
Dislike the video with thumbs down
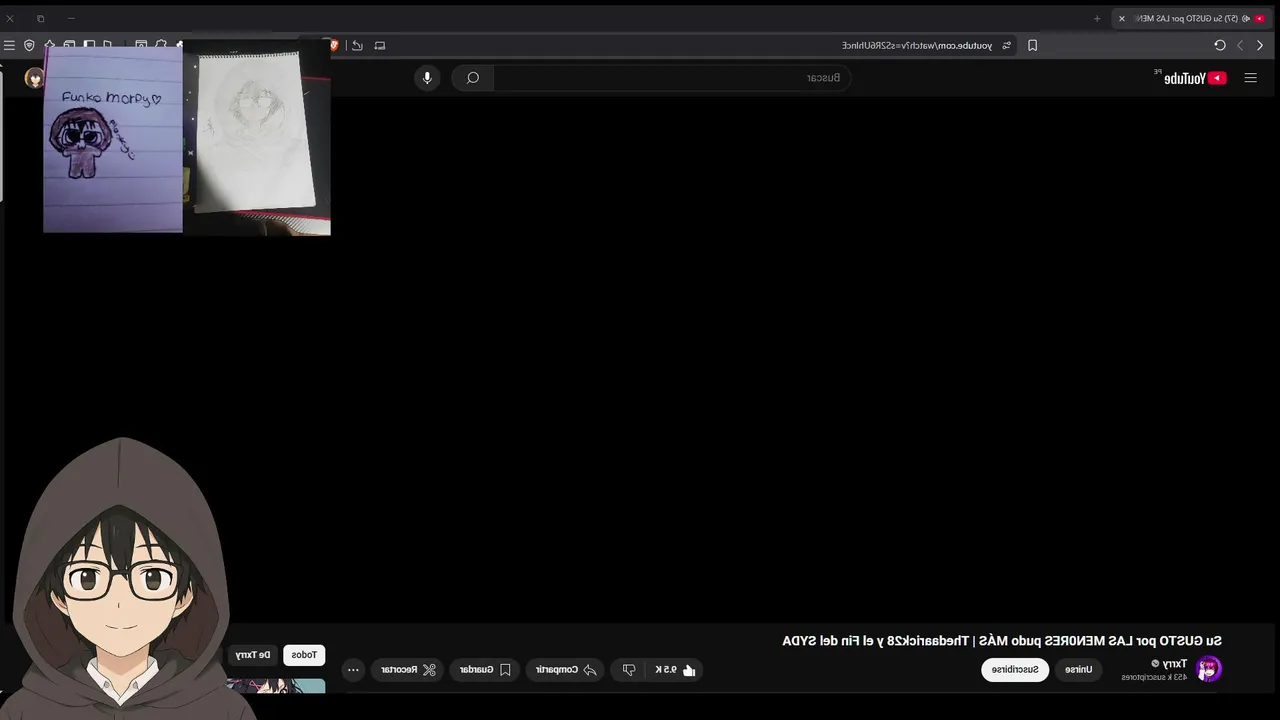tap(629, 670)
